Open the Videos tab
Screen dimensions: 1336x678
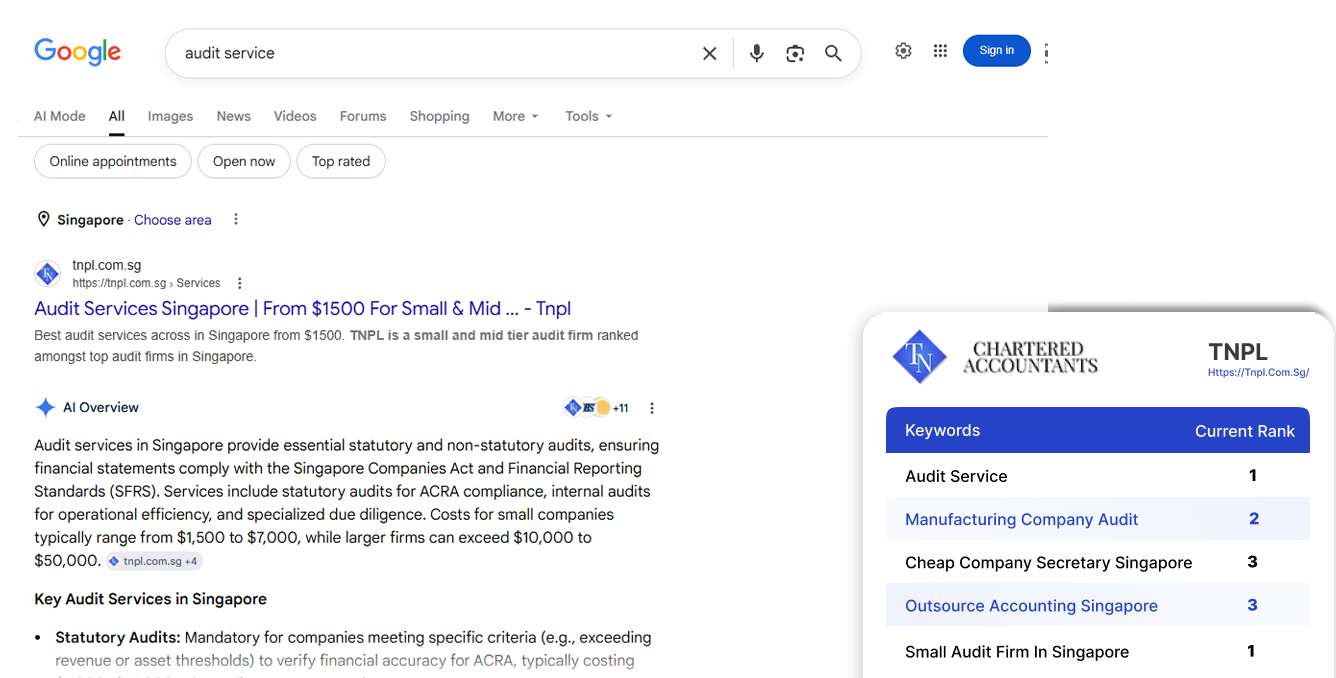[295, 116]
